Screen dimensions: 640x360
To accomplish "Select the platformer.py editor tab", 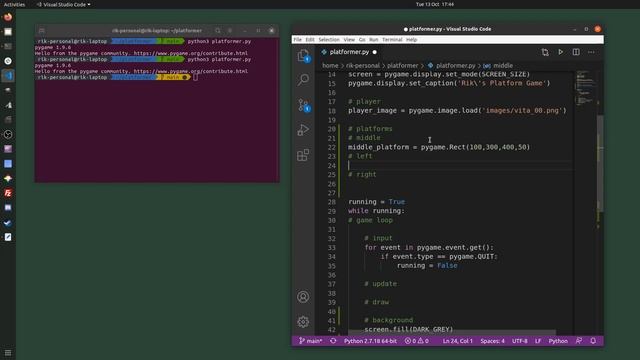I will click(349, 52).
